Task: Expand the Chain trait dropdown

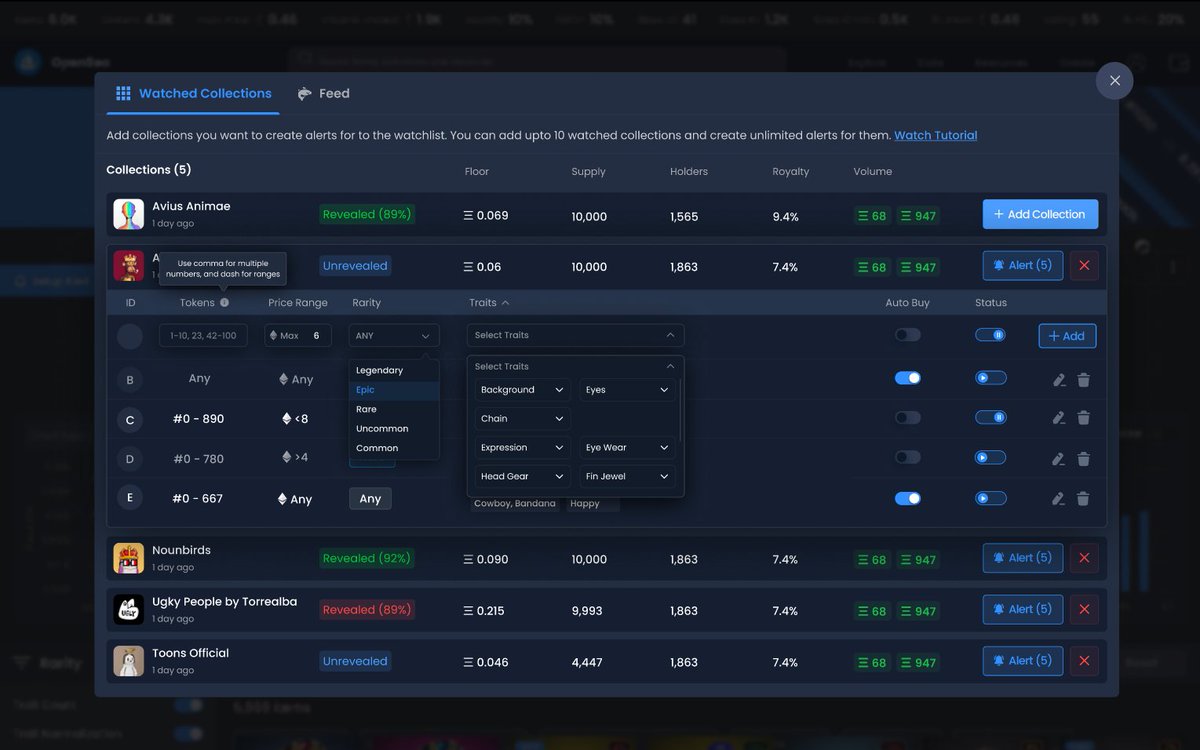Action: tap(523, 419)
